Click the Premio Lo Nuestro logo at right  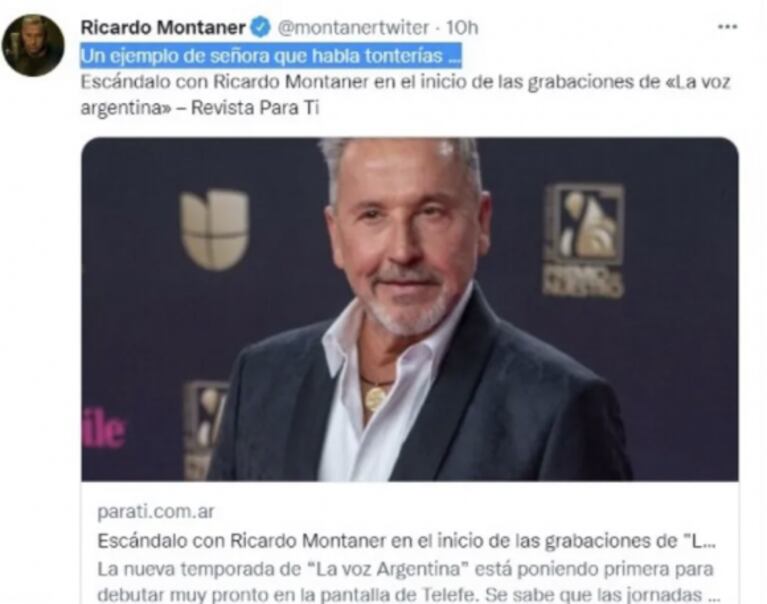pyautogui.click(x=583, y=240)
